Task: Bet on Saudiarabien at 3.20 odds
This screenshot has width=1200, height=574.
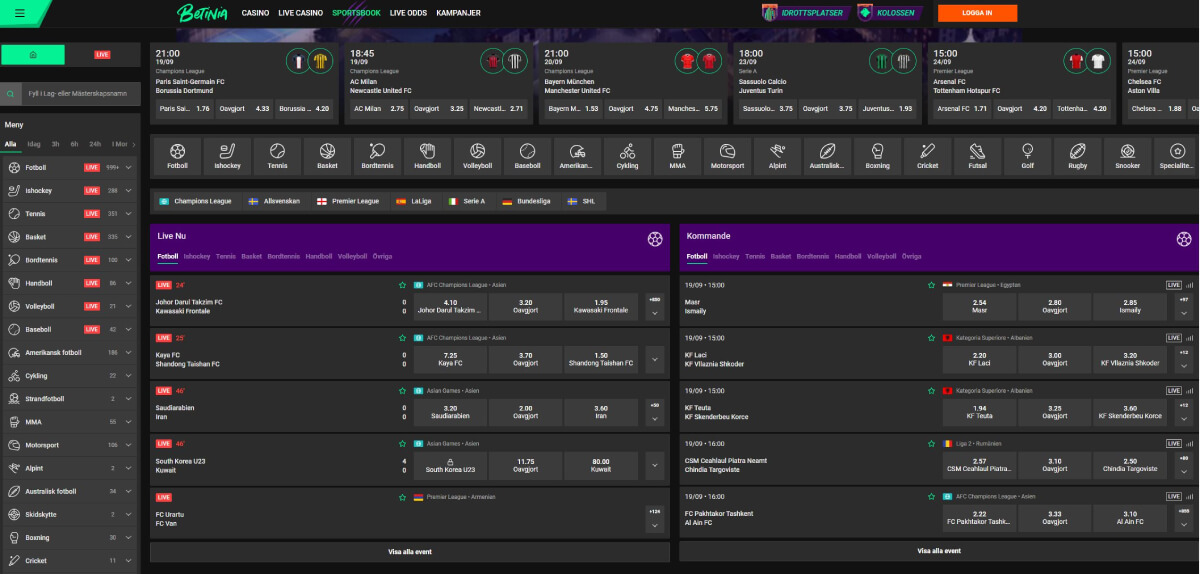Action: click(x=450, y=411)
